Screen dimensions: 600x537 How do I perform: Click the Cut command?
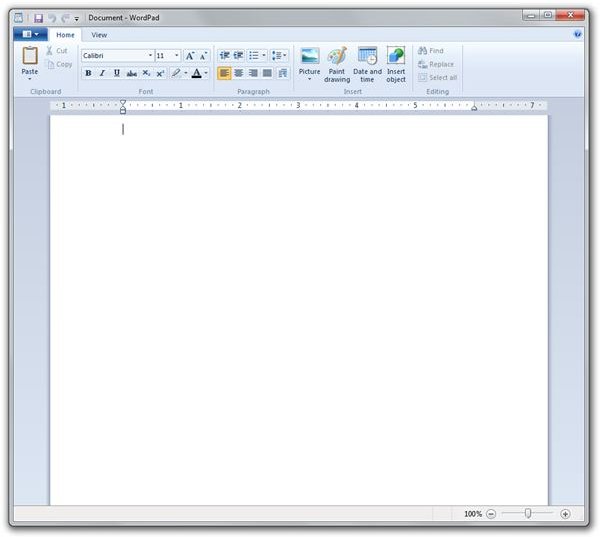(x=57, y=51)
